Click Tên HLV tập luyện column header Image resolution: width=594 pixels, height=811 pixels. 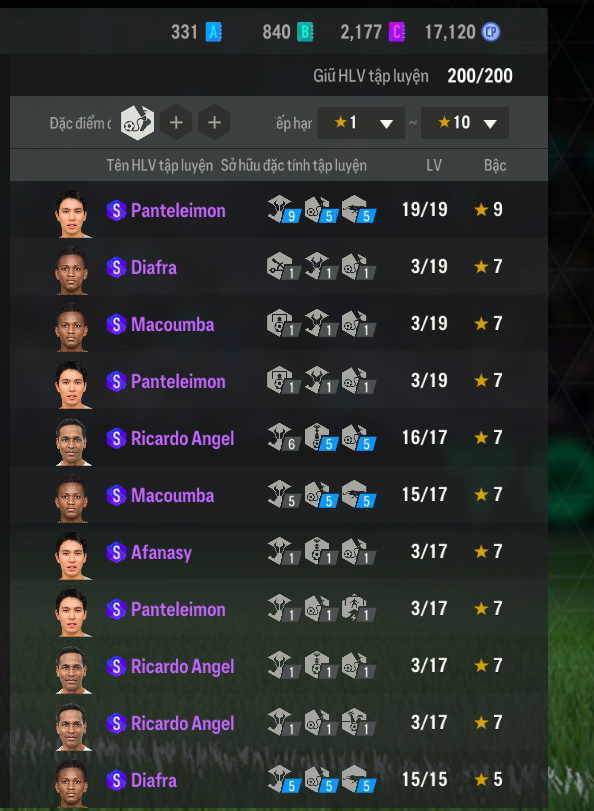[x=159, y=166]
